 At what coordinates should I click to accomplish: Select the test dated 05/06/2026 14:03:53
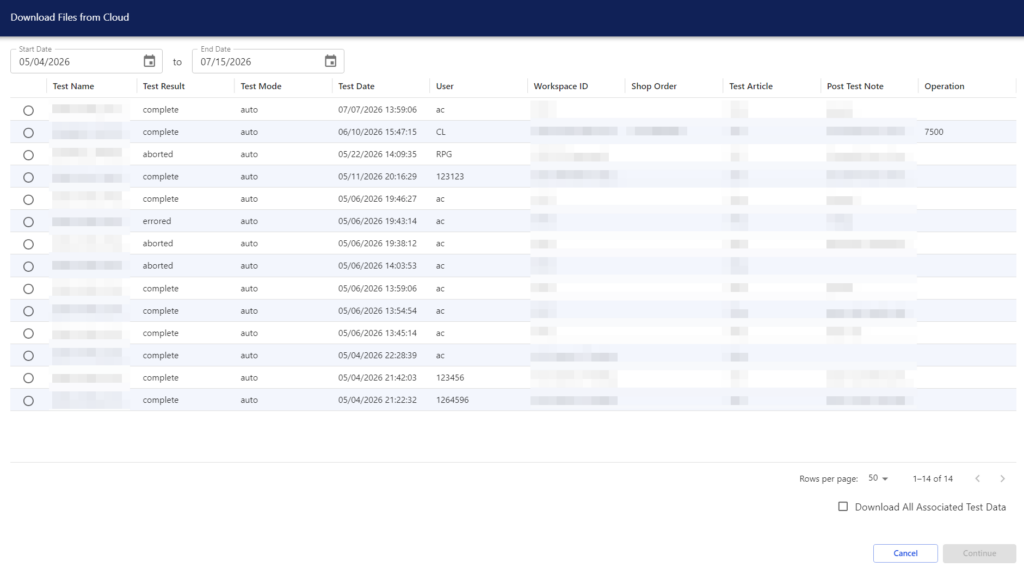click(x=28, y=267)
